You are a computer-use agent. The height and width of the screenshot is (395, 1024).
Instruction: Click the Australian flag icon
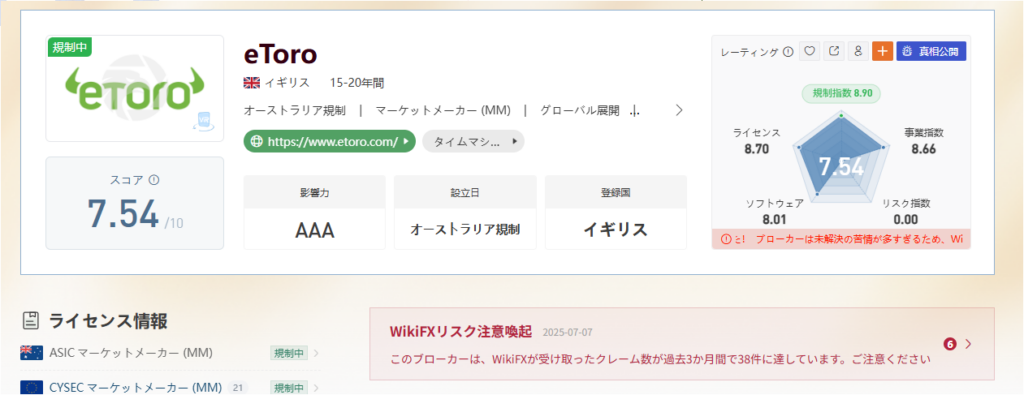31,353
